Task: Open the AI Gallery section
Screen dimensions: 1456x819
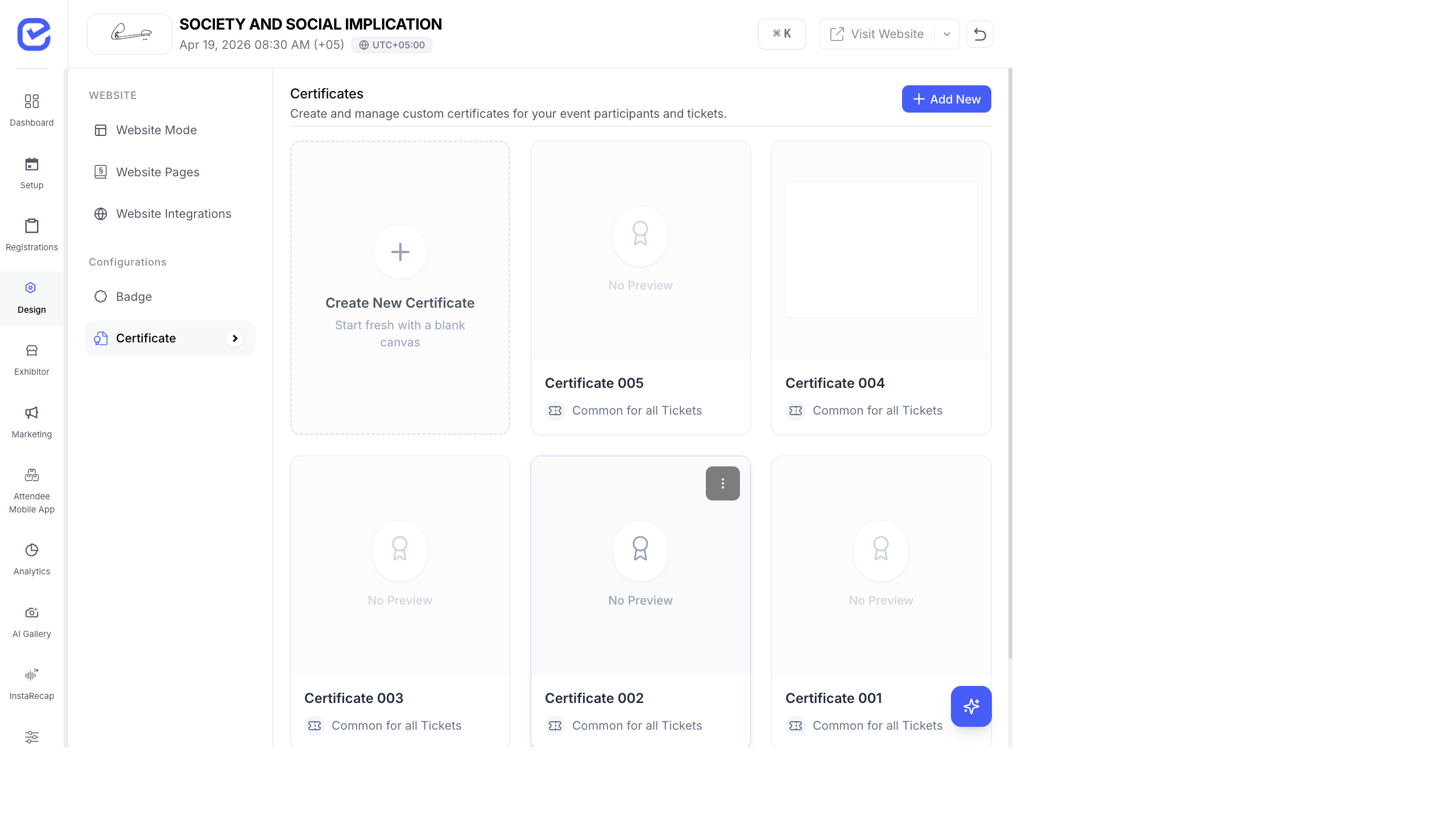Action: coord(32,622)
